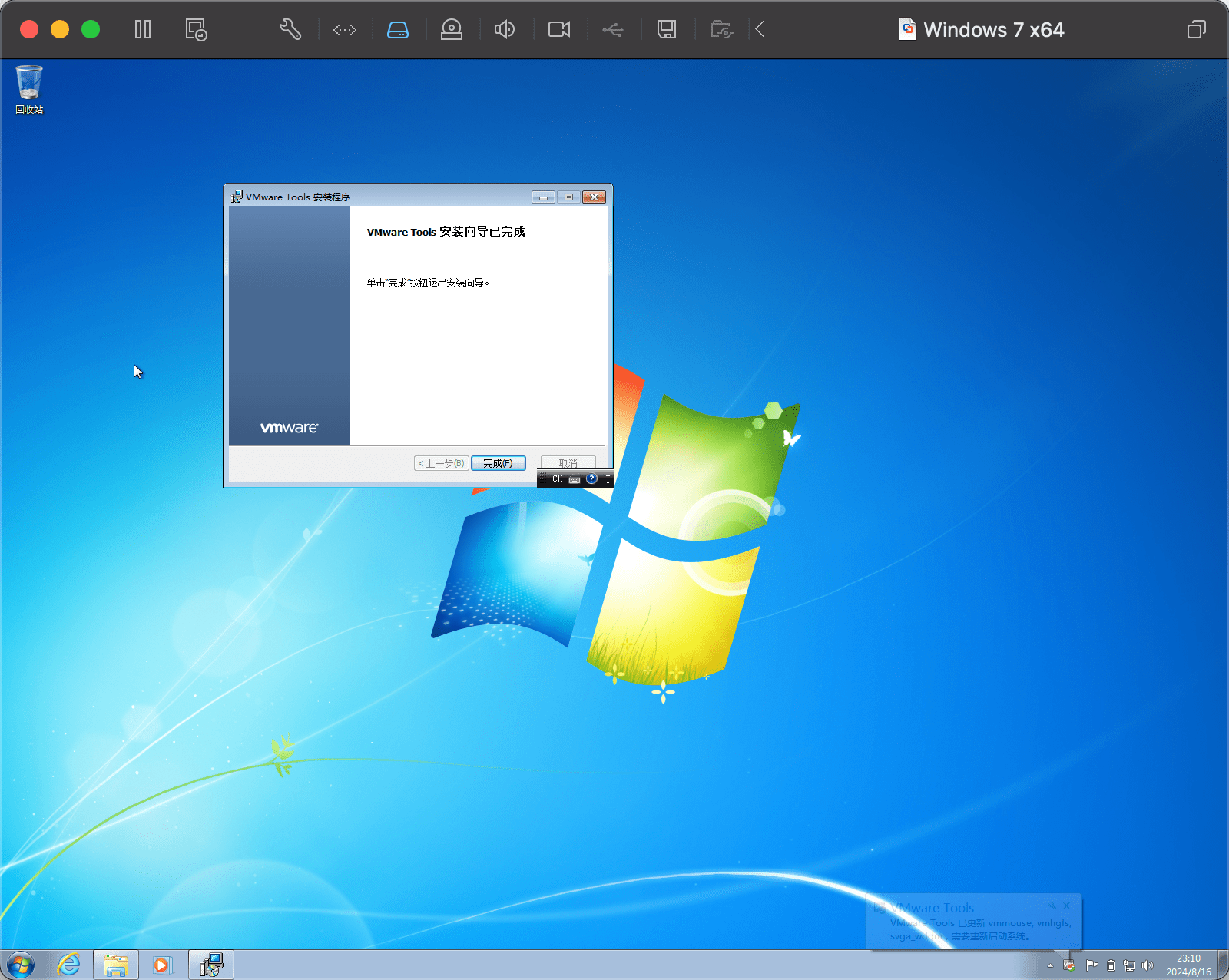This screenshot has height=980, width=1229.
Task: Click the installer icon in dialog title bar
Action: [x=237, y=197]
